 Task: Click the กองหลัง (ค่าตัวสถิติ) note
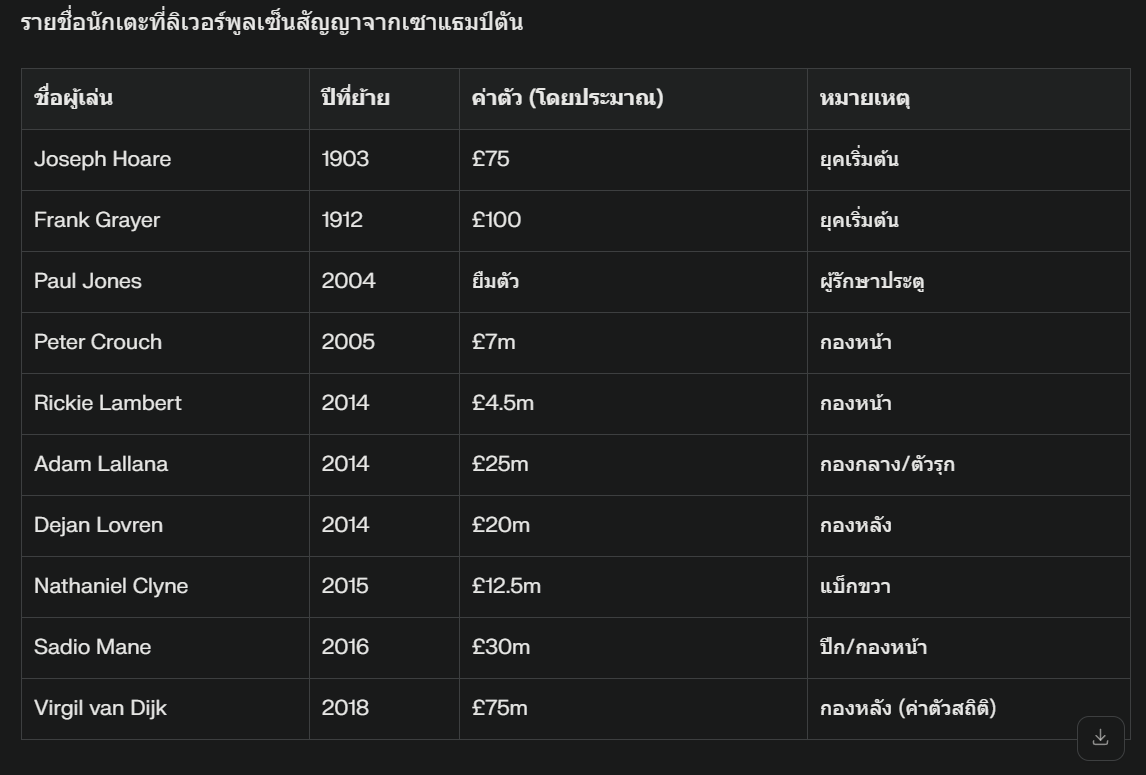click(908, 708)
